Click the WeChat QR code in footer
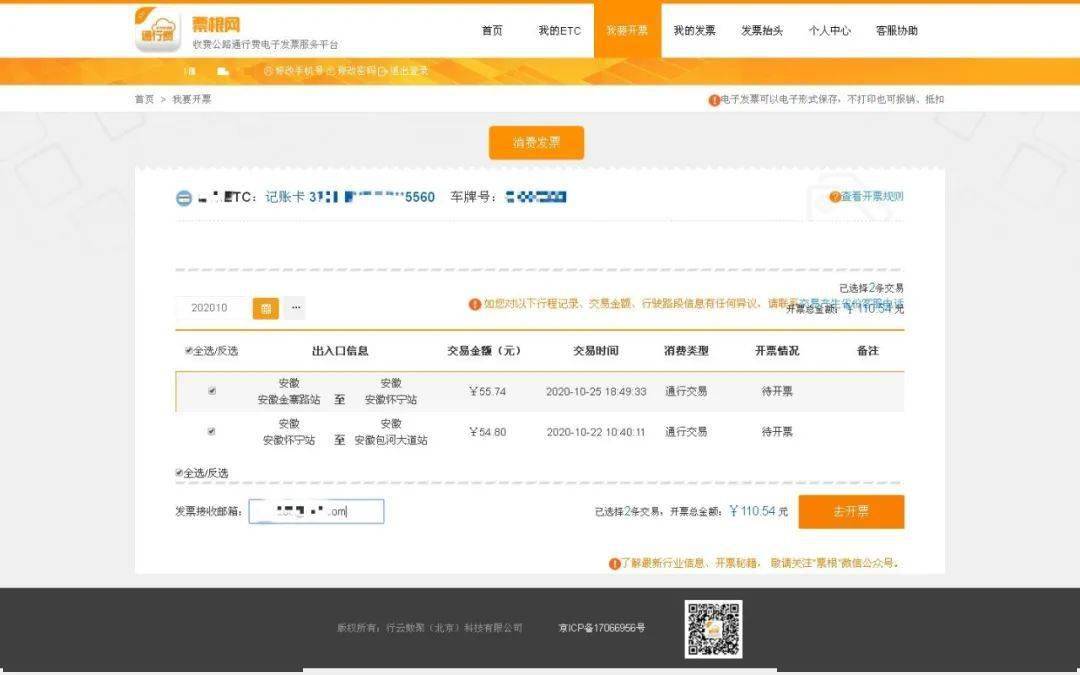 (713, 629)
